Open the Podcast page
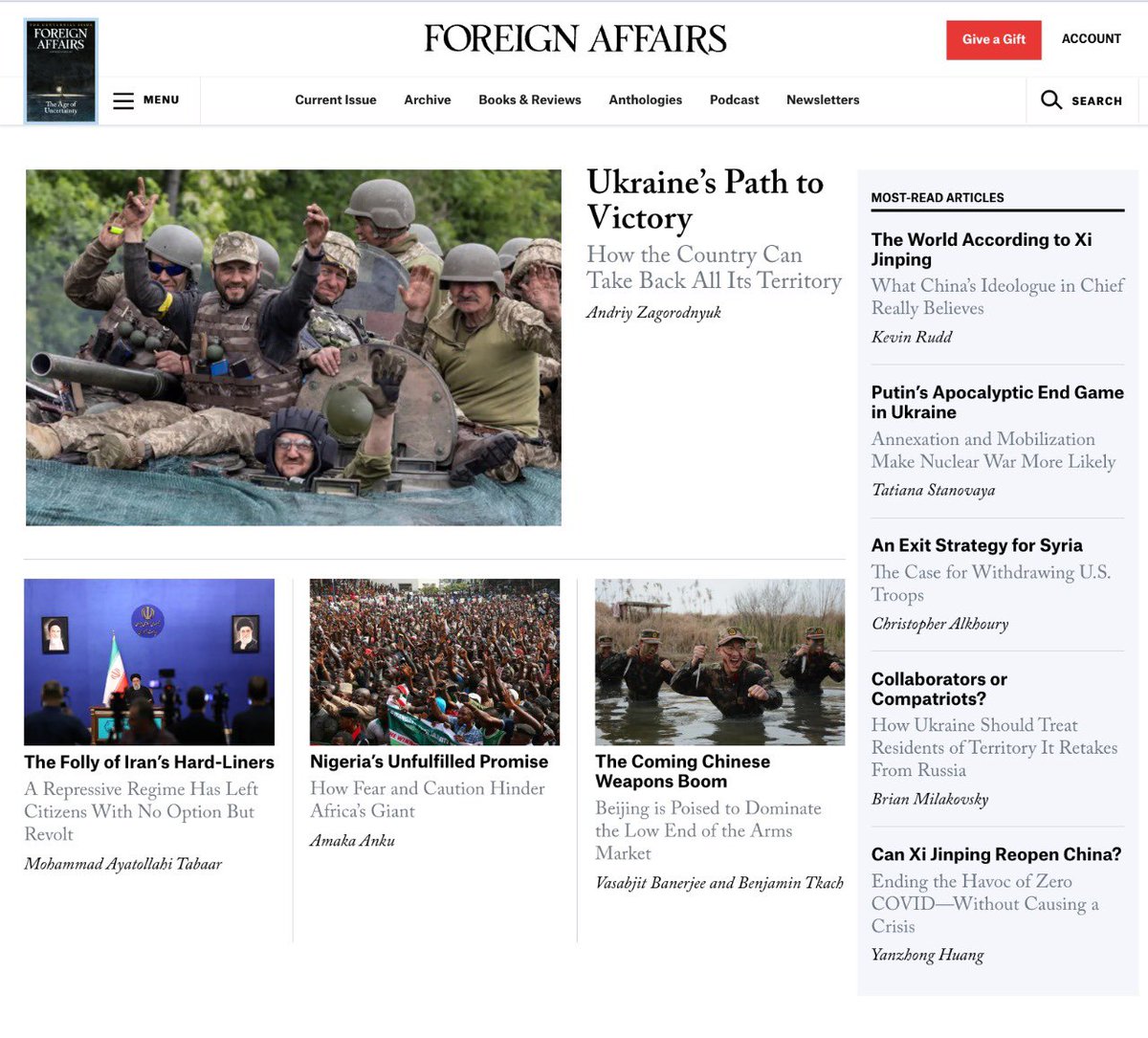The height and width of the screenshot is (1038, 1148). pos(734,99)
